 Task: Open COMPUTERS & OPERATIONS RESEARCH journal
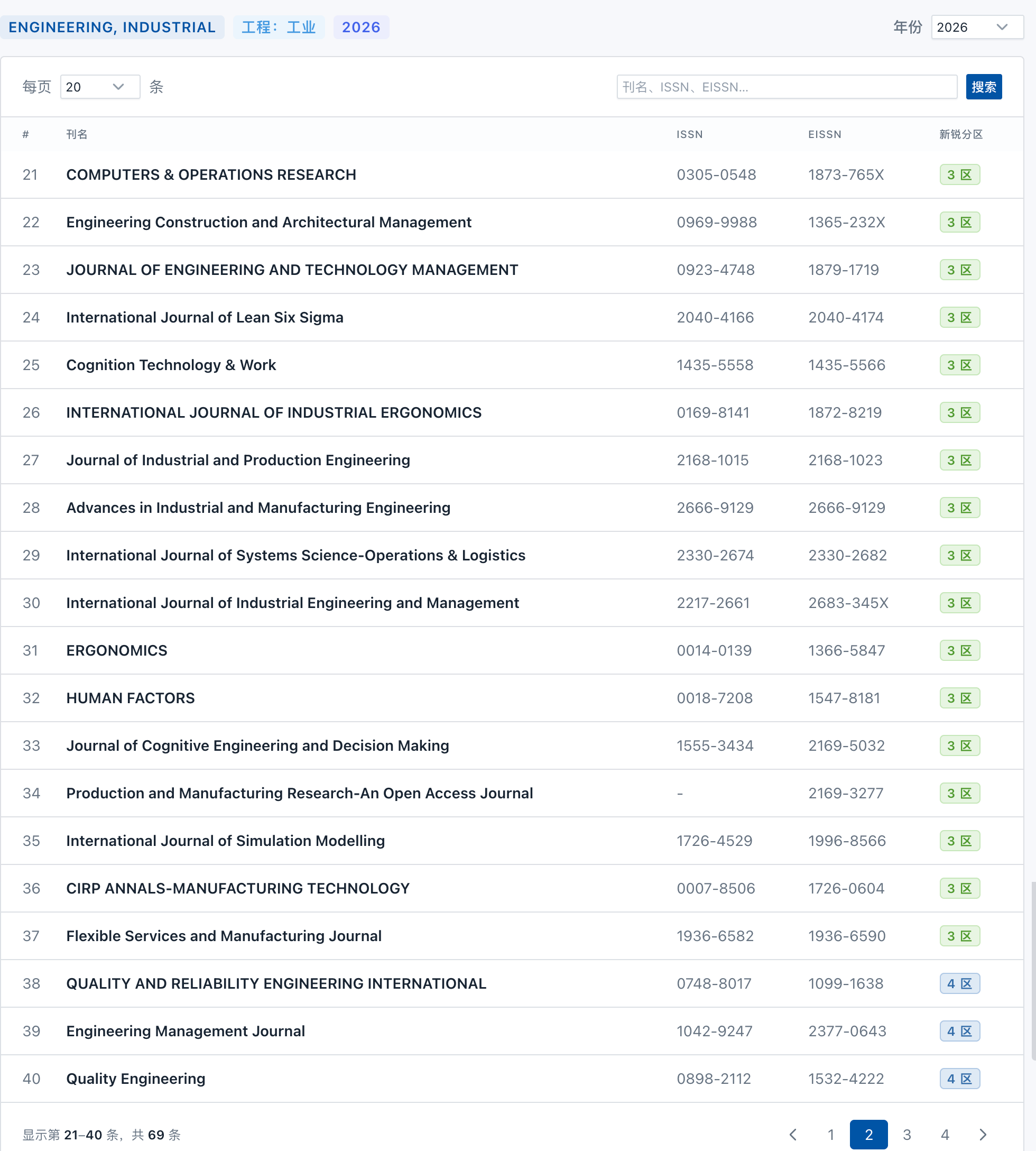211,175
